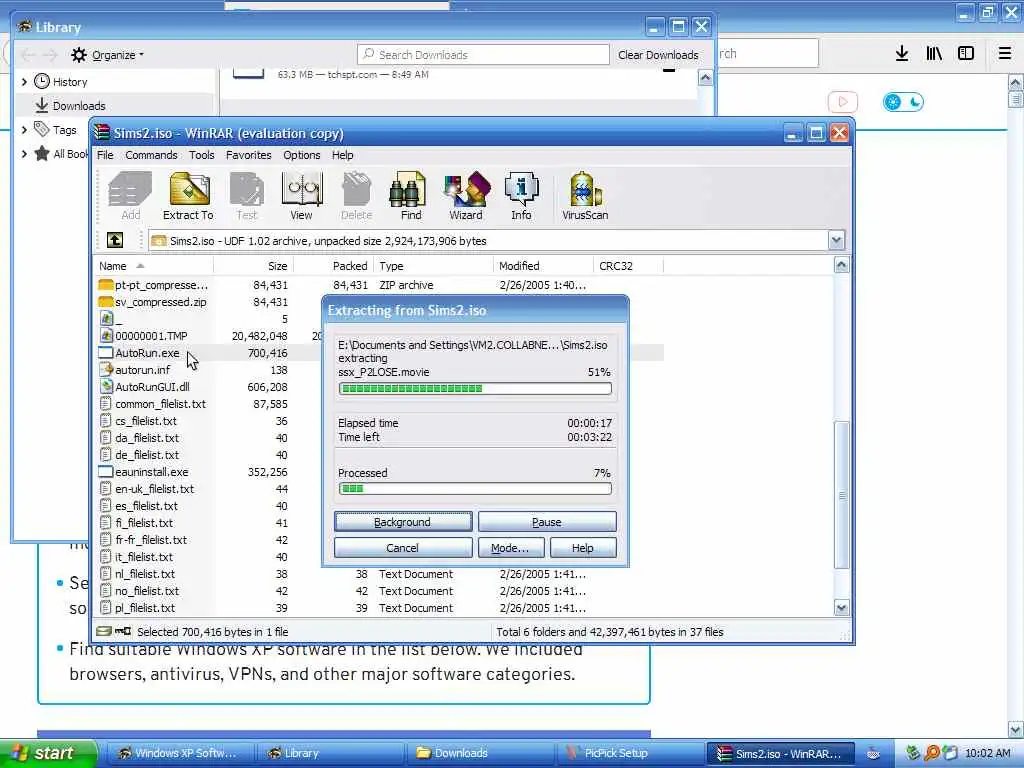Open the File menu in WinRAR
Screen dimensions: 1024x768
pos(105,155)
